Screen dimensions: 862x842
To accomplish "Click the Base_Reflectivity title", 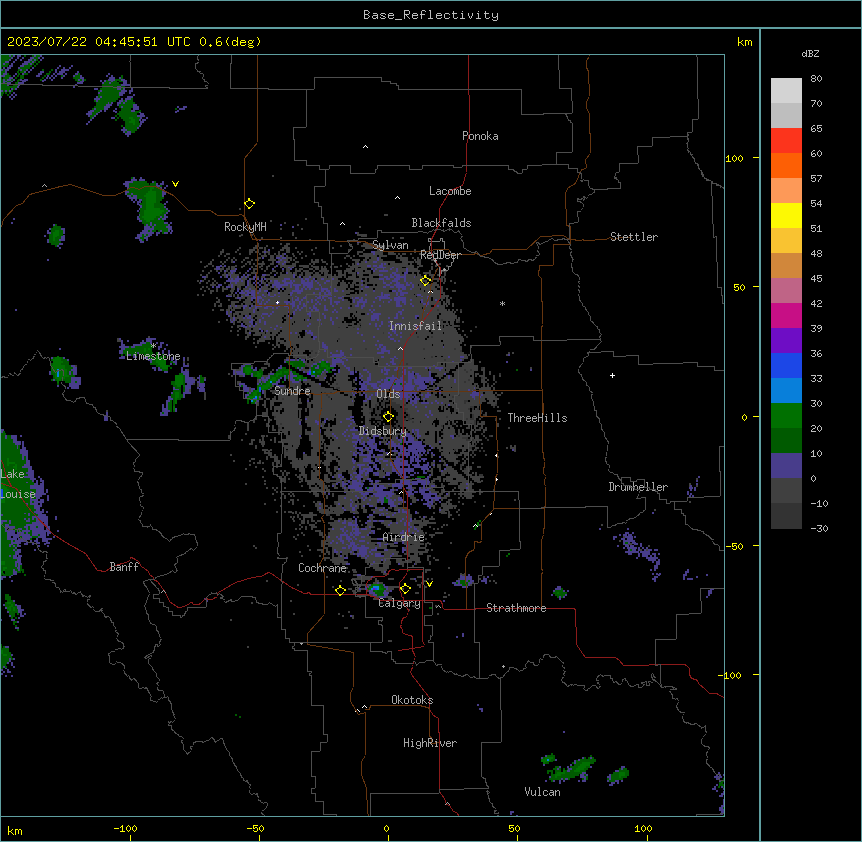I will (431, 15).
